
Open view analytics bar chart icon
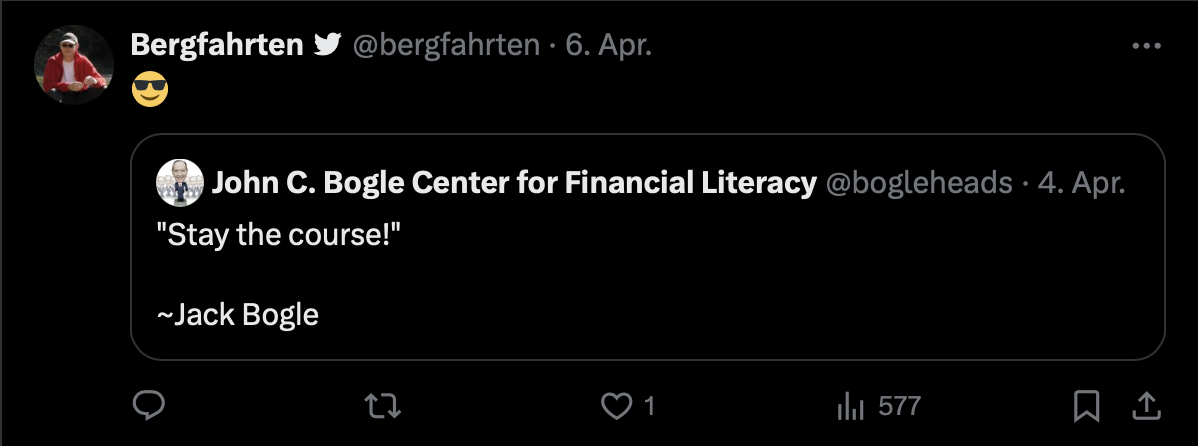[x=849, y=405]
